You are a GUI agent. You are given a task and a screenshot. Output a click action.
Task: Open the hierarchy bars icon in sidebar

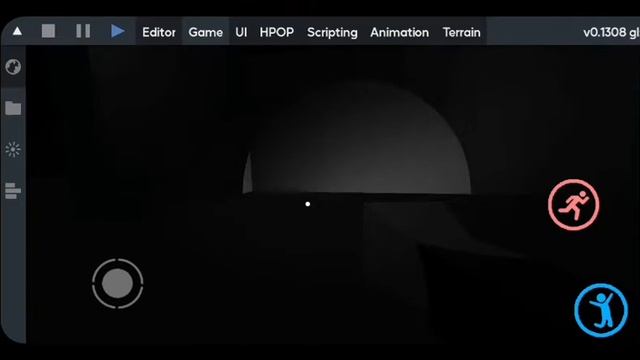pyautogui.click(x=13, y=191)
